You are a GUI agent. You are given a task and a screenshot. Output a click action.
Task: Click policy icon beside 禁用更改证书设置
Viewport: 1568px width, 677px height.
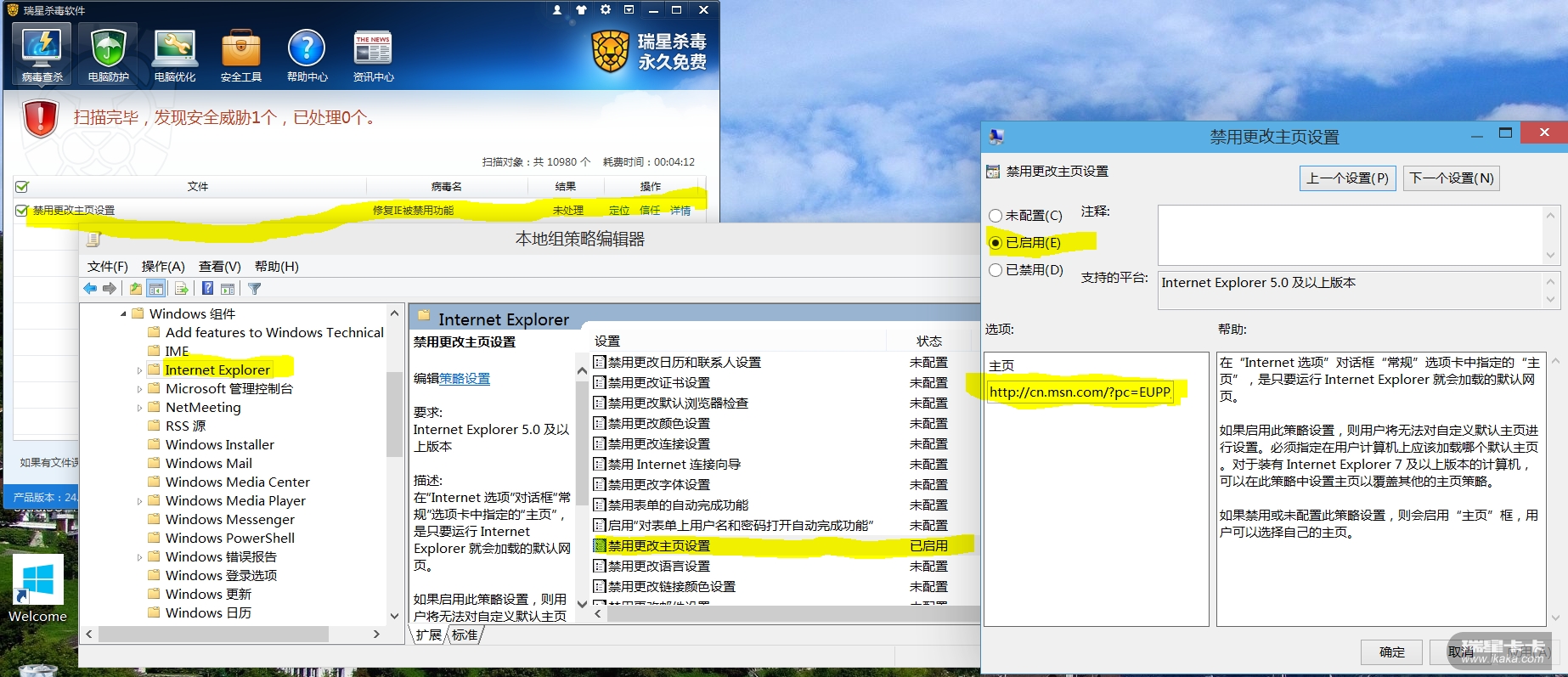click(599, 383)
